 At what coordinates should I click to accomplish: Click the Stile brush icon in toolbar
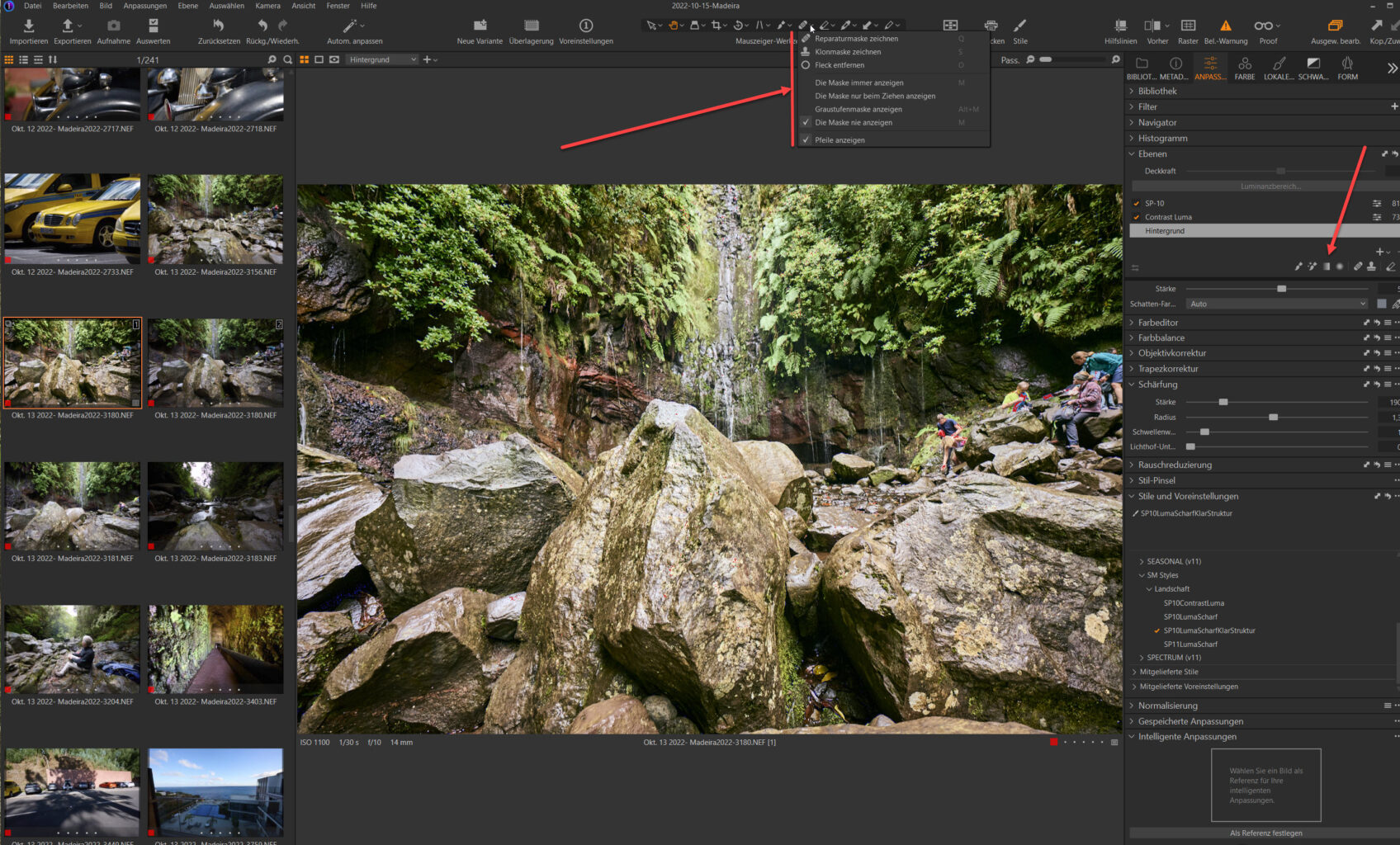[x=1020, y=26]
